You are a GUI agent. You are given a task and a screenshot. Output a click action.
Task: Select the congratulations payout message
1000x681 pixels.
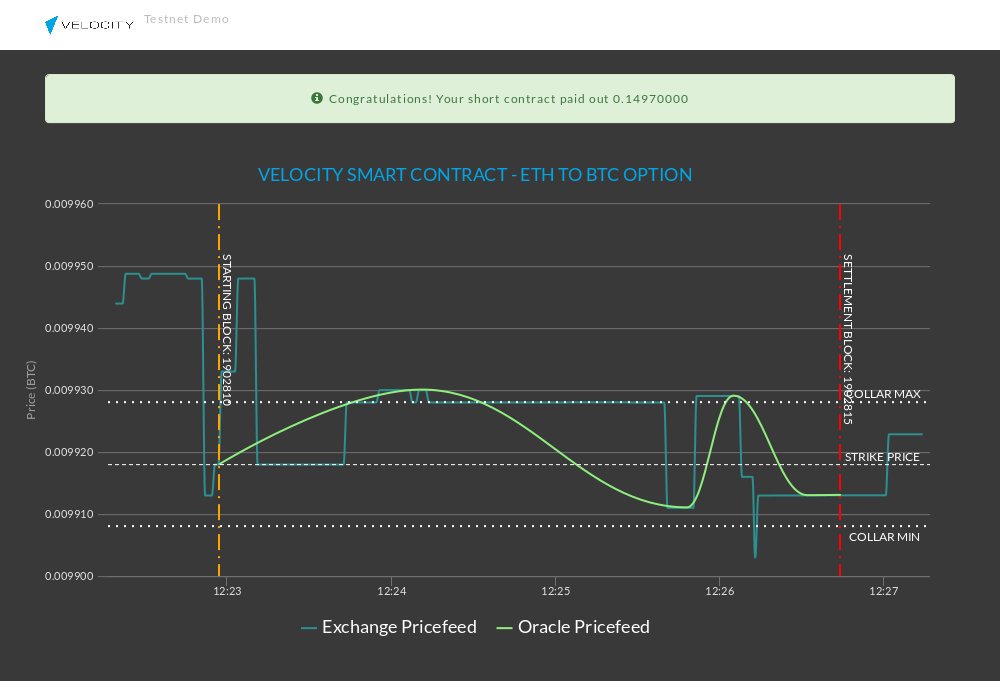point(508,99)
